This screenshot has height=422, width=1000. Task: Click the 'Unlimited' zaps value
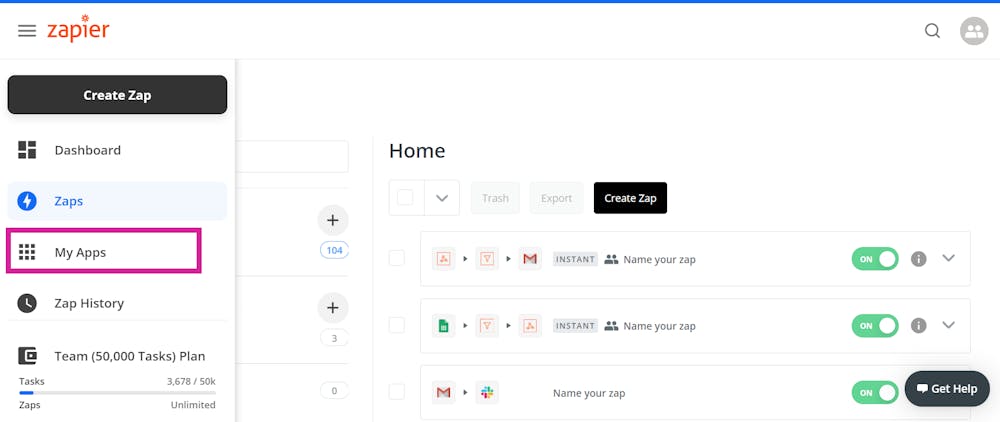point(193,405)
